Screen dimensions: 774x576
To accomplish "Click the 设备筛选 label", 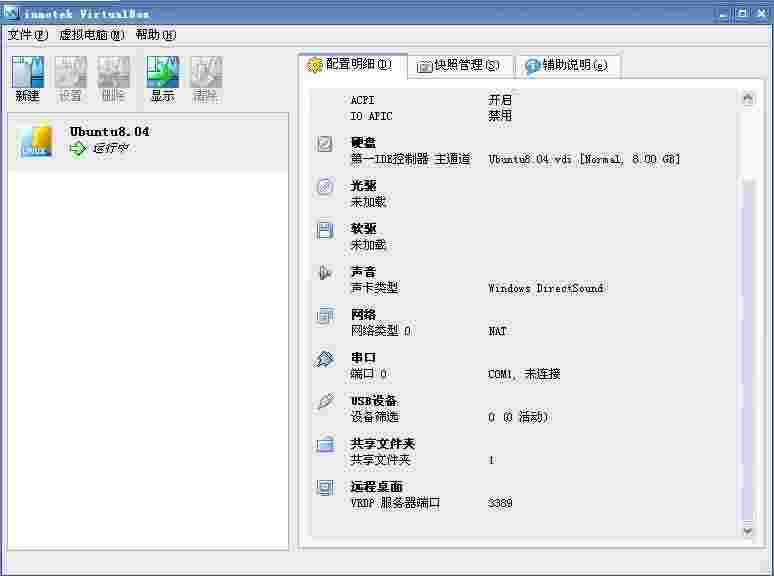I will click(374, 417).
